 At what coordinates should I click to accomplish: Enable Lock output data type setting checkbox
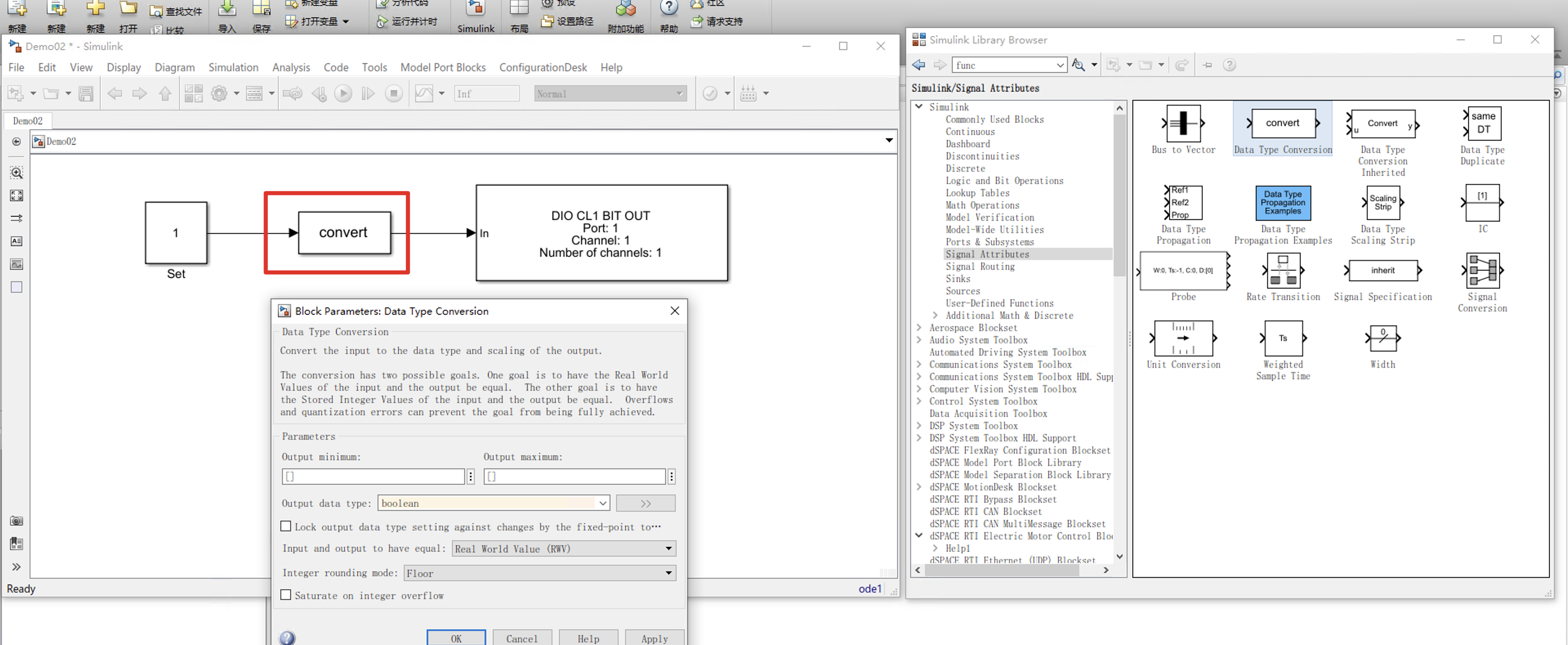click(x=286, y=526)
